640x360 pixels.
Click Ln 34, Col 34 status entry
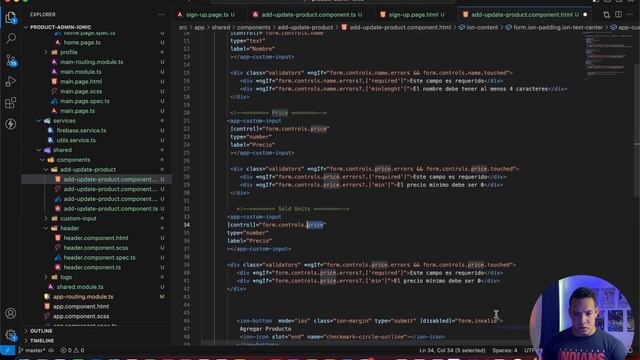tap(452, 350)
